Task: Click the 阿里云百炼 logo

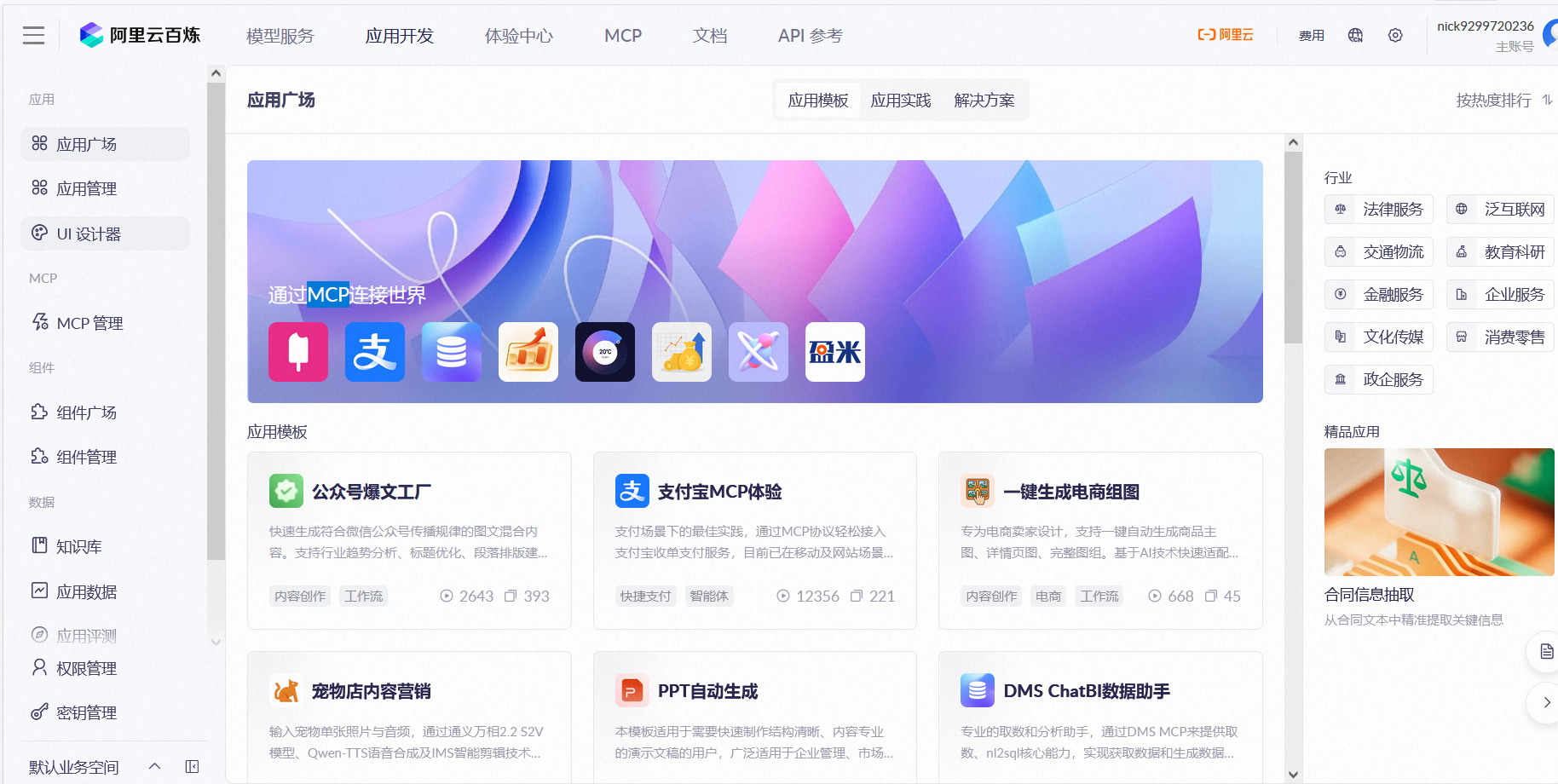Action: pyautogui.click(x=140, y=35)
